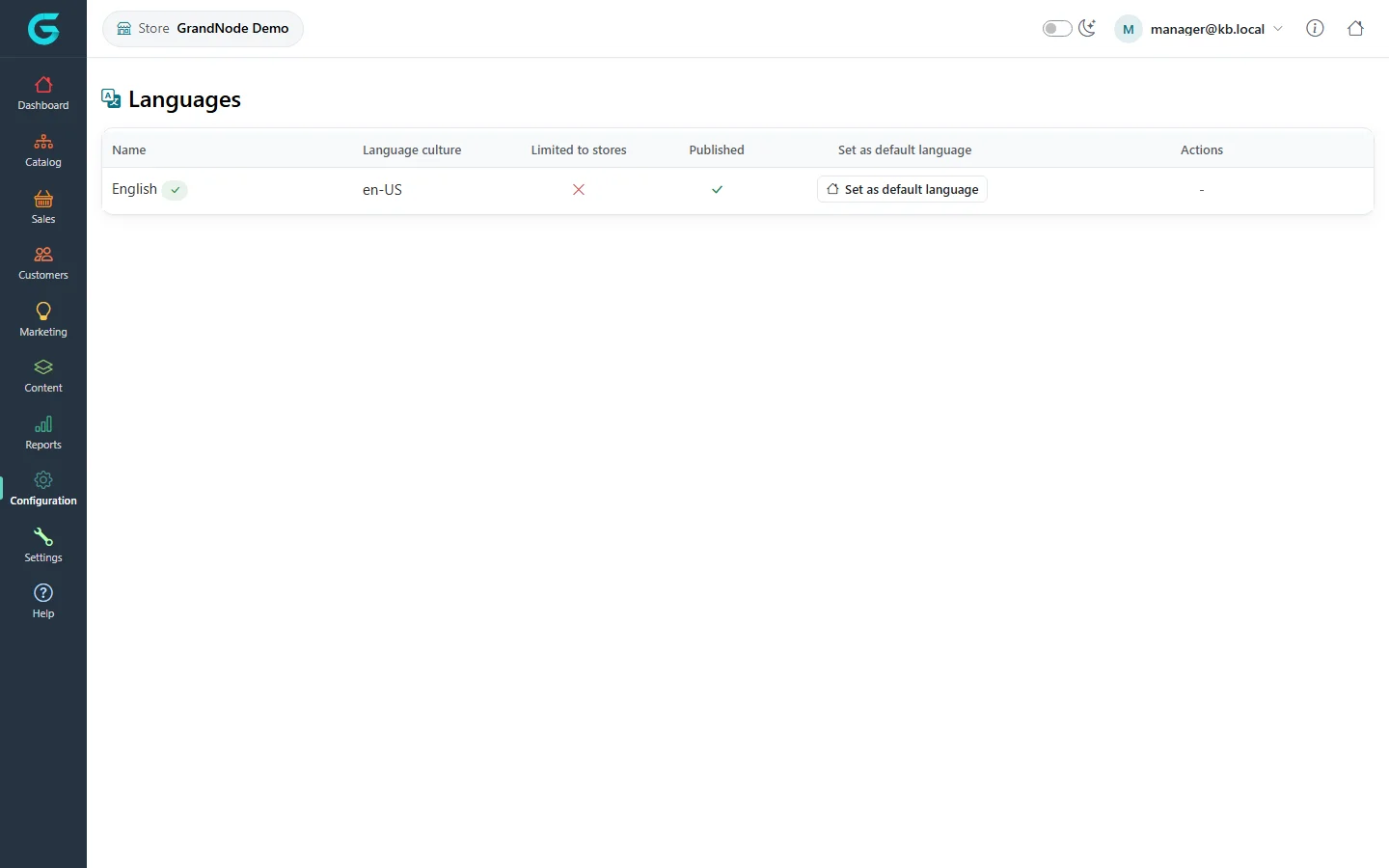Image resolution: width=1389 pixels, height=868 pixels.
Task: Expand the manager@kb.local user dropdown
Action: tap(1200, 29)
